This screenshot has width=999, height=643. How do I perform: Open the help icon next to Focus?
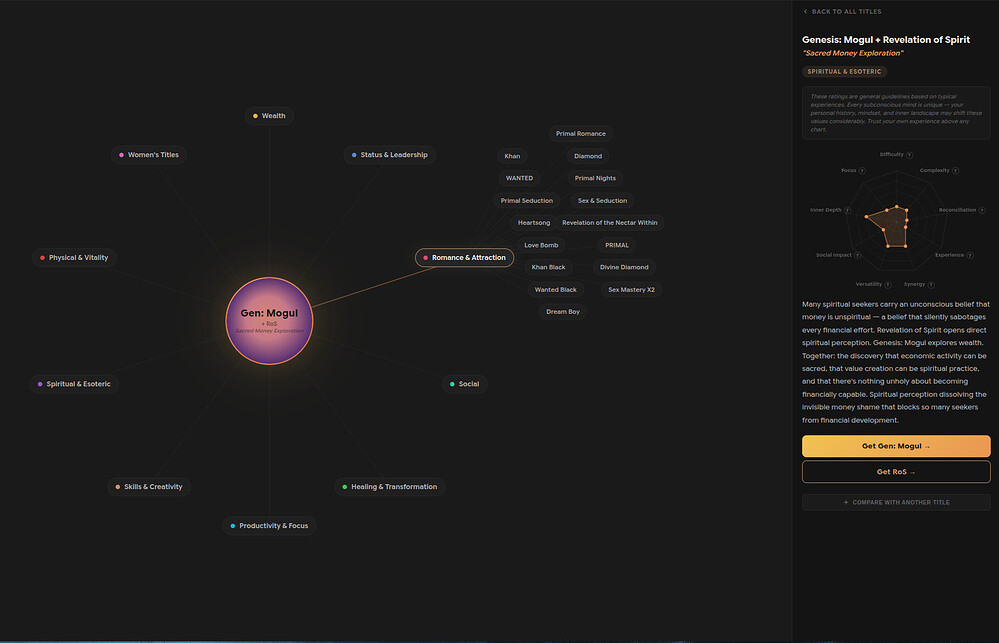pyautogui.click(x=863, y=171)
